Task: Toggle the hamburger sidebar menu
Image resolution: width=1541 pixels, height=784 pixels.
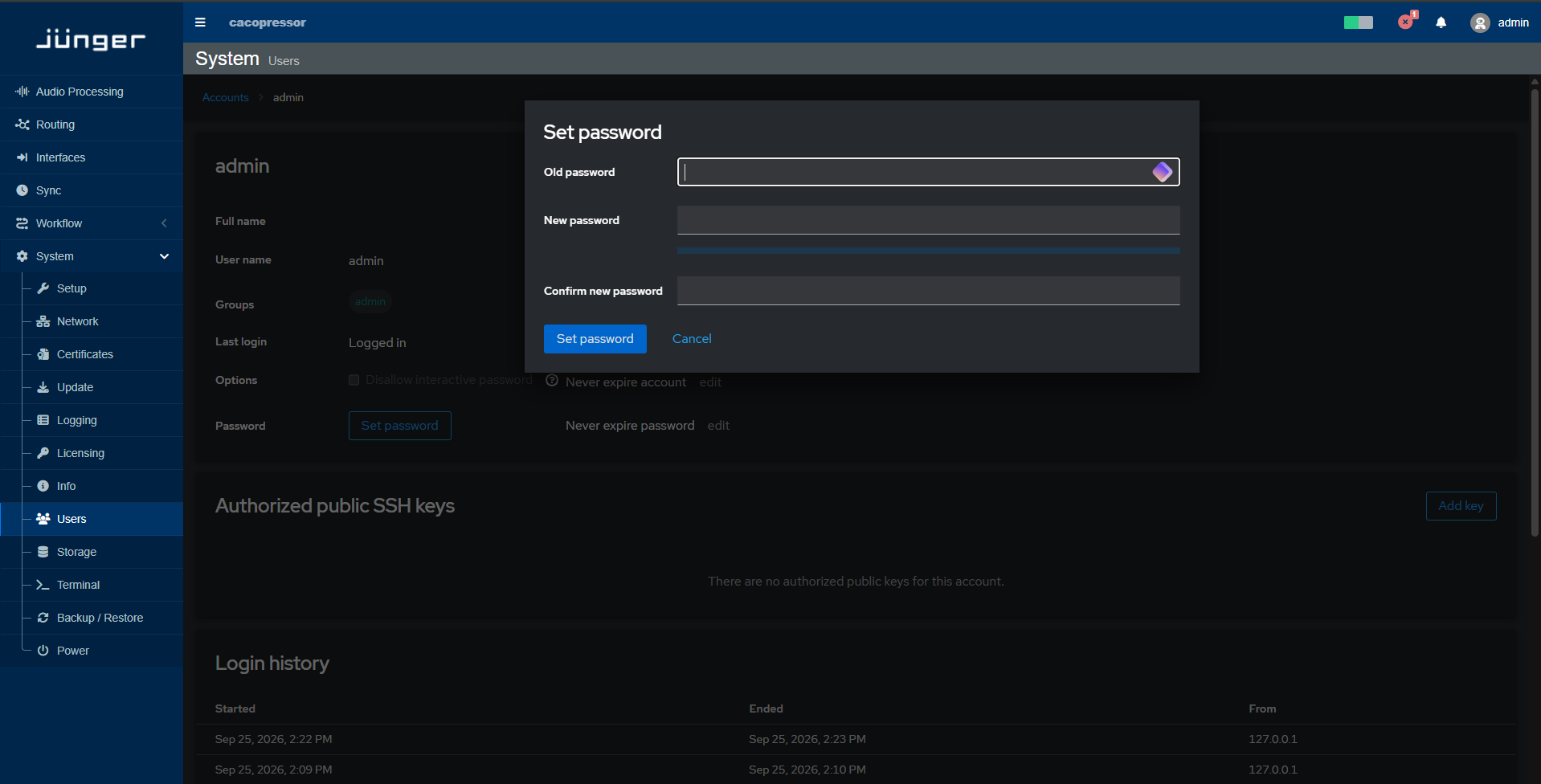Action: point(200,22)
